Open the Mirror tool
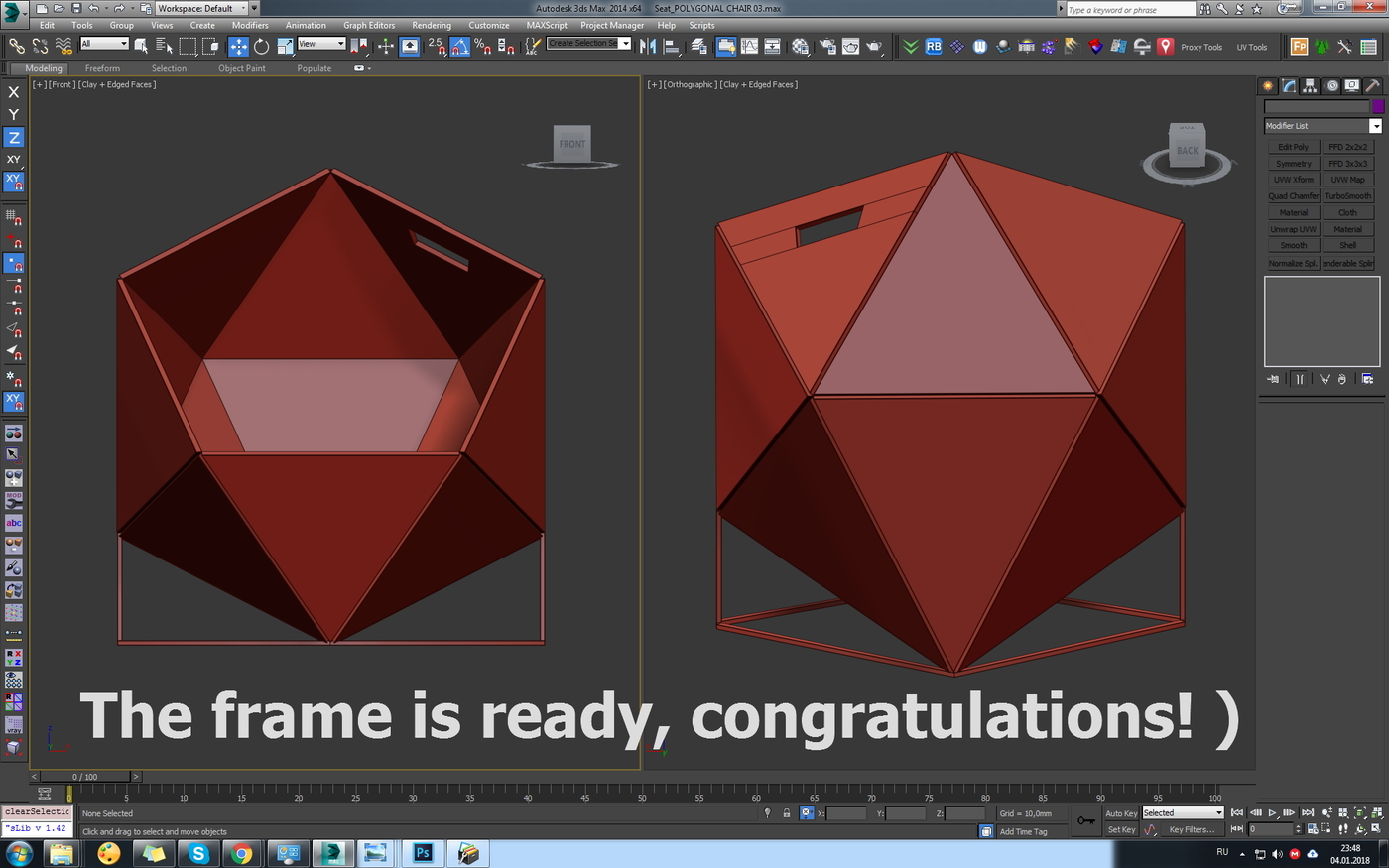Image resolution: width=1389 pixels, height=868 pixels. pos(649,46)
